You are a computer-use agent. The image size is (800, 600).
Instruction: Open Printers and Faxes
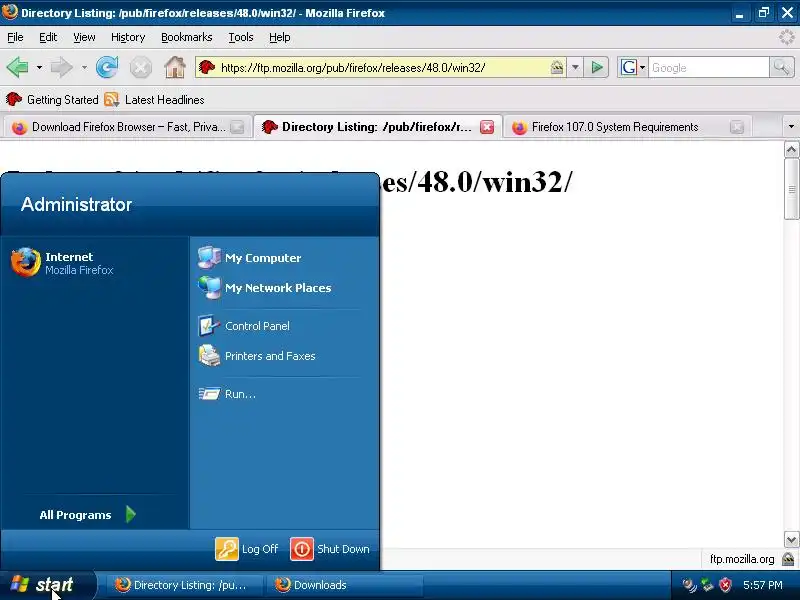pyautogui.click(x=257, y=356)
